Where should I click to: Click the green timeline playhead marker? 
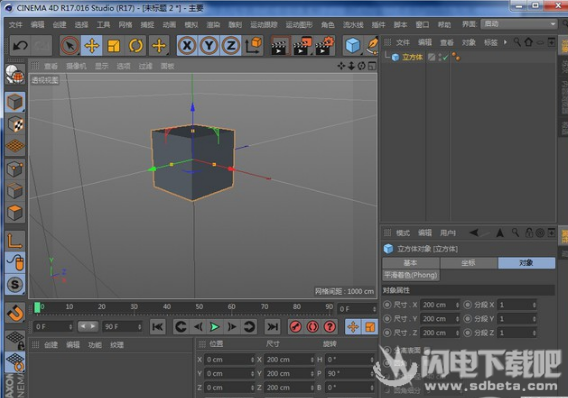(x=37, y=307)
